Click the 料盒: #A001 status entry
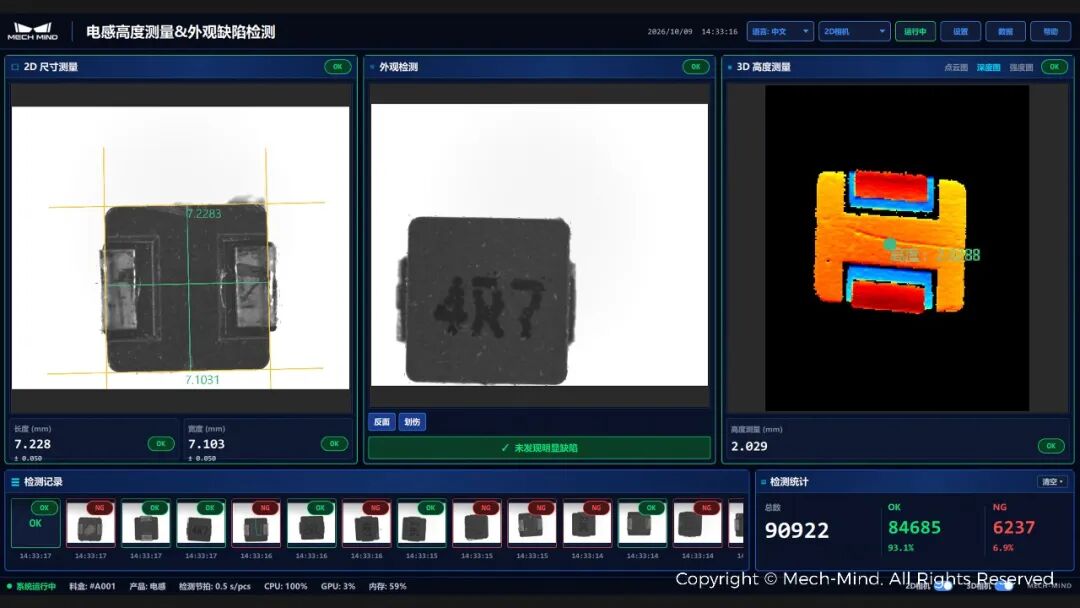This screenshot has height=608, width=1080. [x=92, y=587]
